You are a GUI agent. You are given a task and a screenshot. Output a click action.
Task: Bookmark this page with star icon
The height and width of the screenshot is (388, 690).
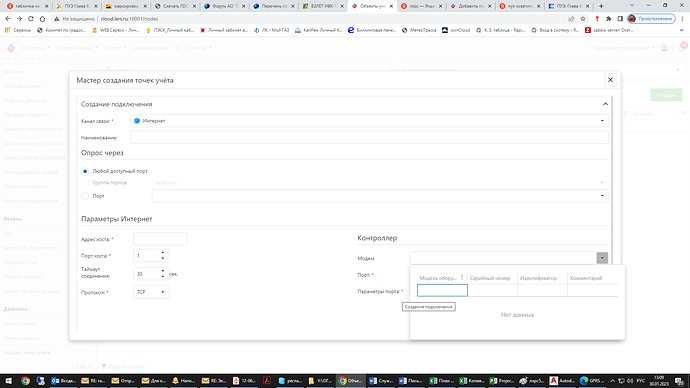pyautogui.click(x=583, y=19)
